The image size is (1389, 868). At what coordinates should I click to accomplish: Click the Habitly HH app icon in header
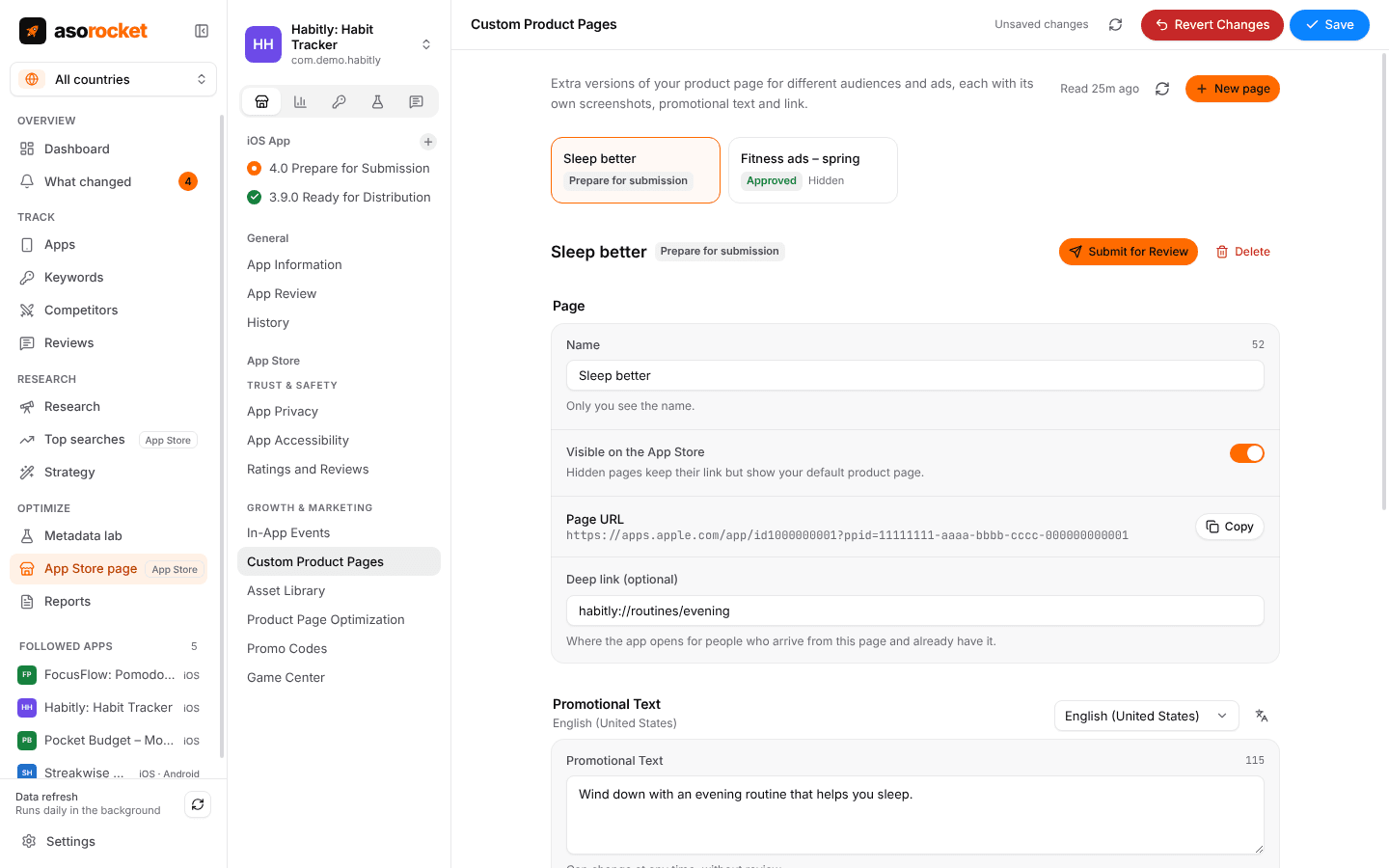[263, 44]
